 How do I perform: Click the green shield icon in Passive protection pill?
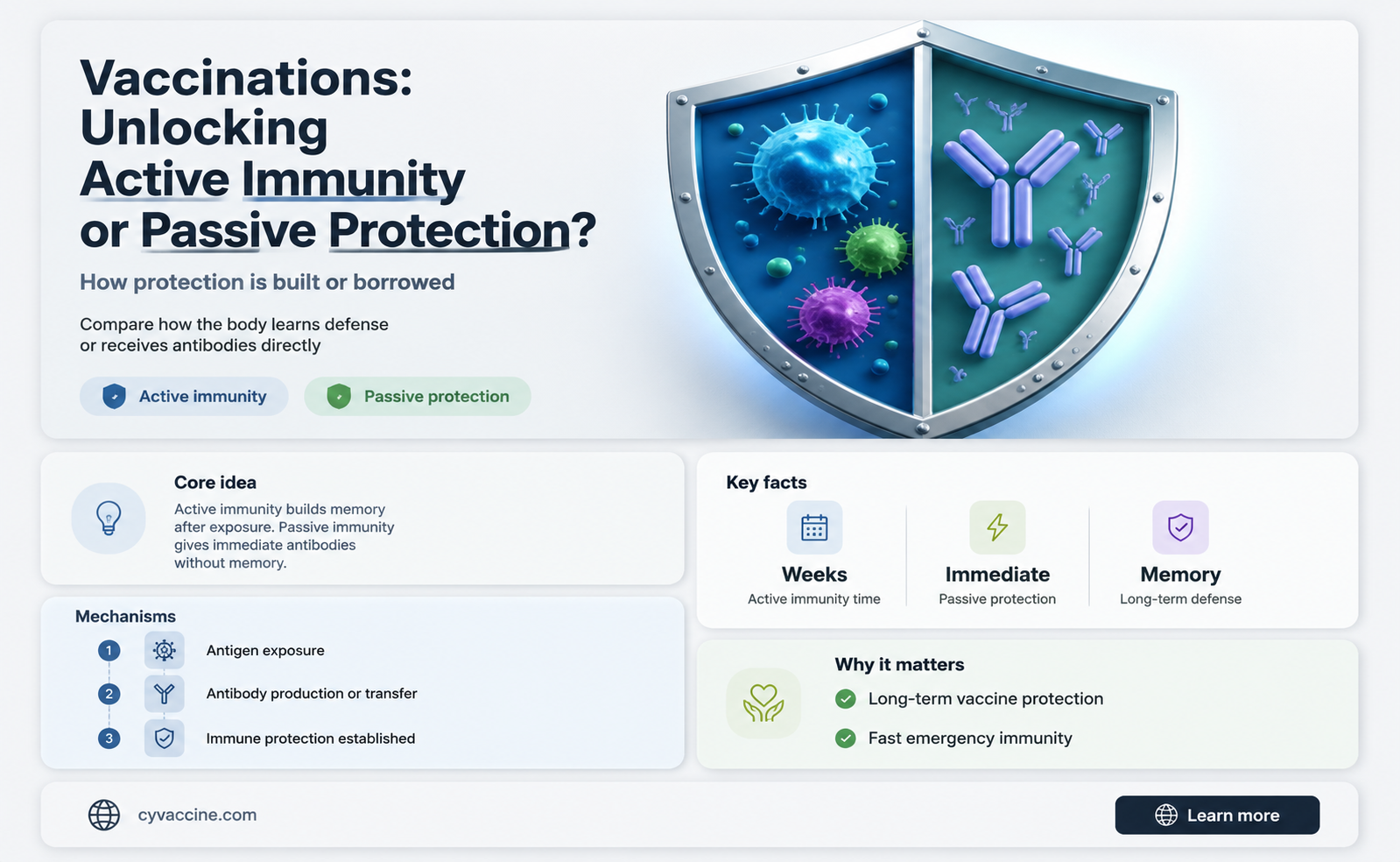click(339, 396)
